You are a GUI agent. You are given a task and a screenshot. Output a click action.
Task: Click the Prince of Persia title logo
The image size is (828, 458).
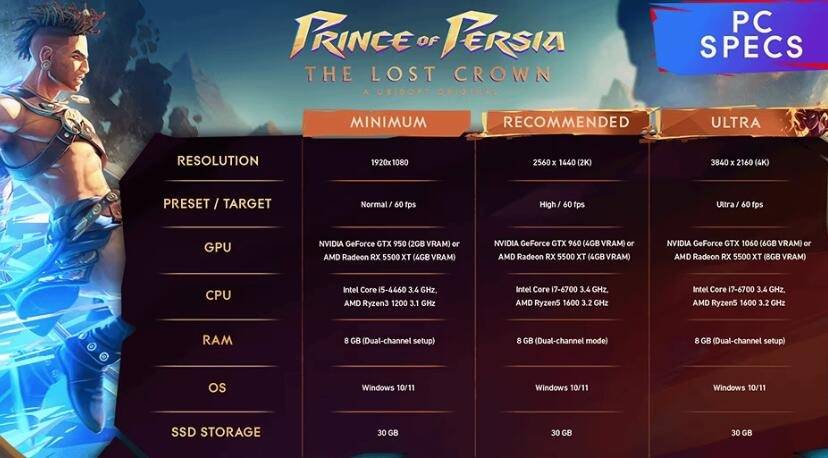[428, 35]
